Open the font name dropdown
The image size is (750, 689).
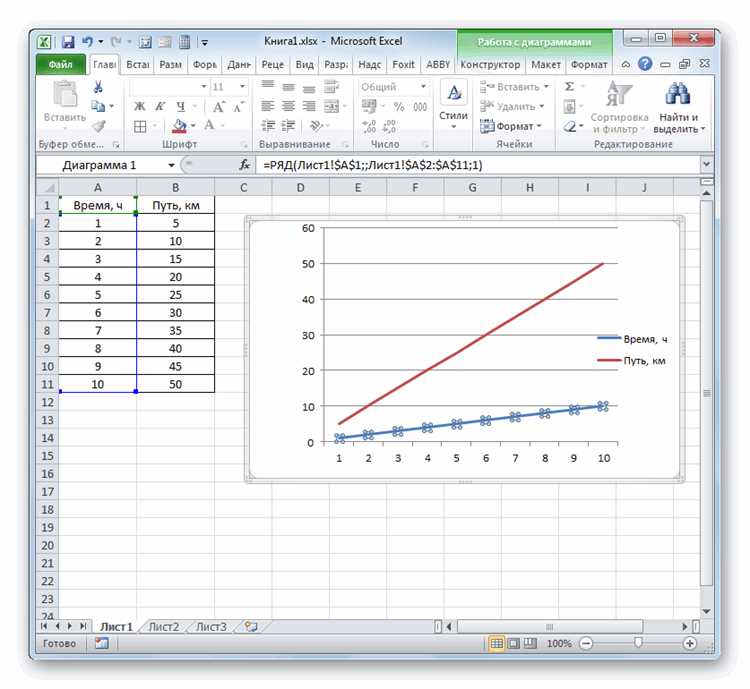[x=204, y=87]
